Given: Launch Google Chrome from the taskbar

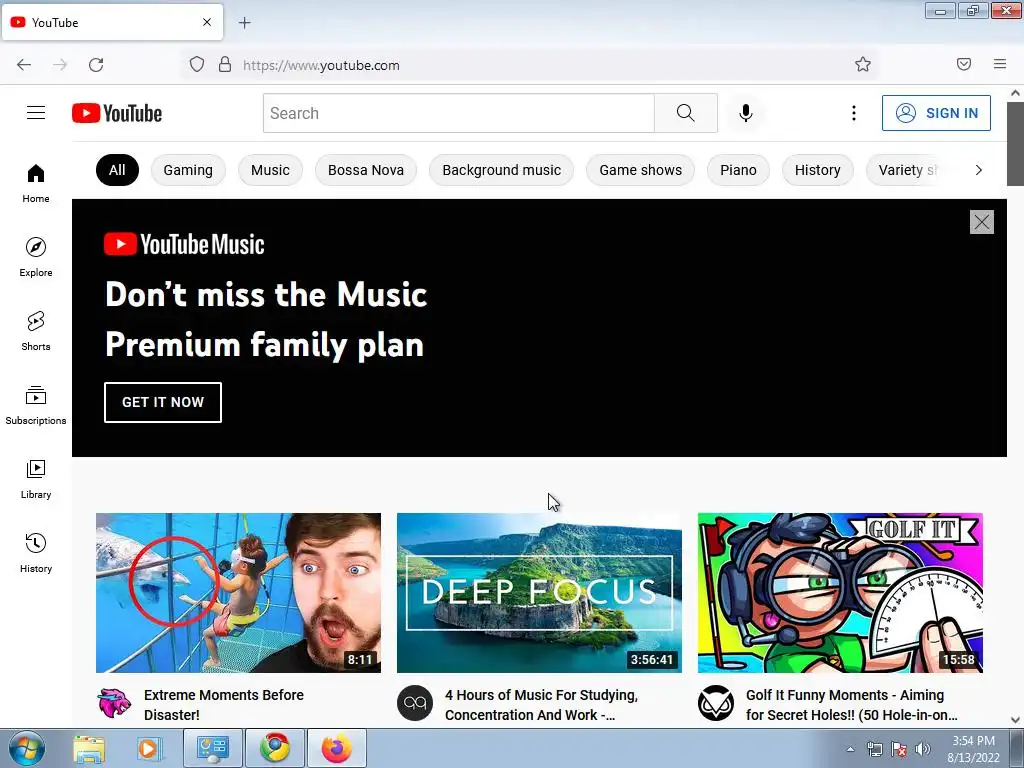Looking at the screenshot, I should click(x=275, y=748).
